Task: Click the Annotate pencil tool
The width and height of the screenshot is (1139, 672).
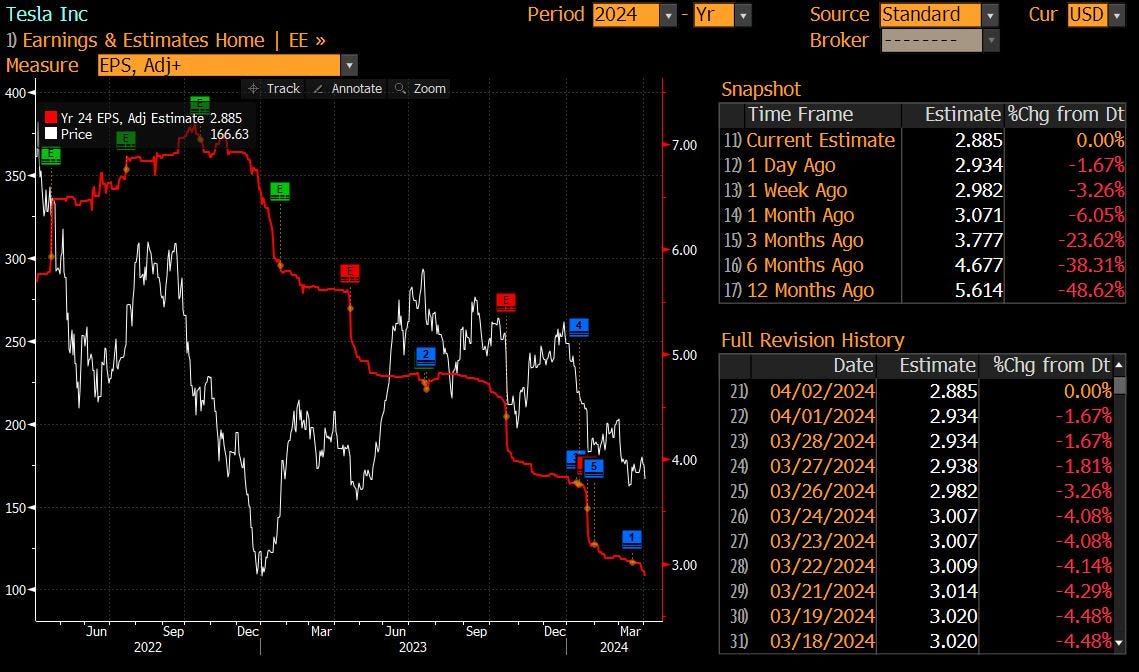Action: (x=347, y=89)
